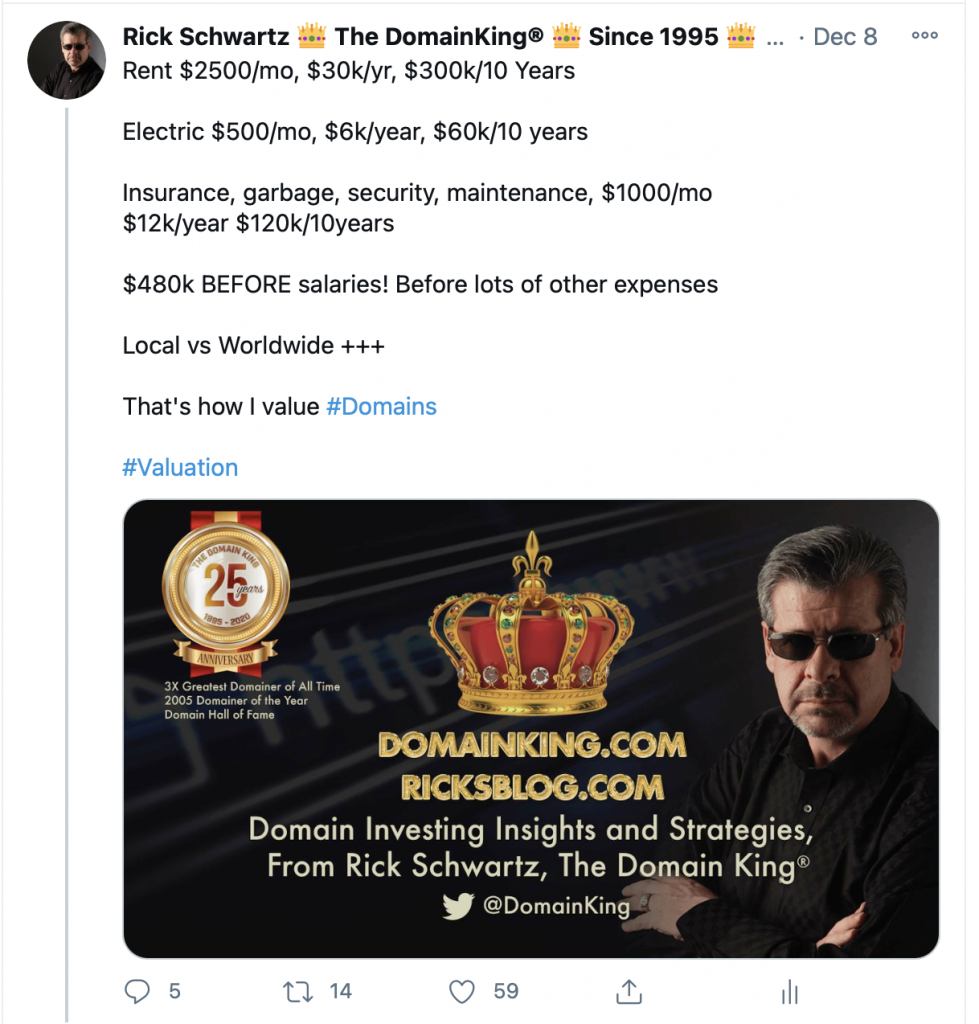This screenshot has height=1024, width=979.
Task: Open the reply speech bubble icon
Action: 136,991
